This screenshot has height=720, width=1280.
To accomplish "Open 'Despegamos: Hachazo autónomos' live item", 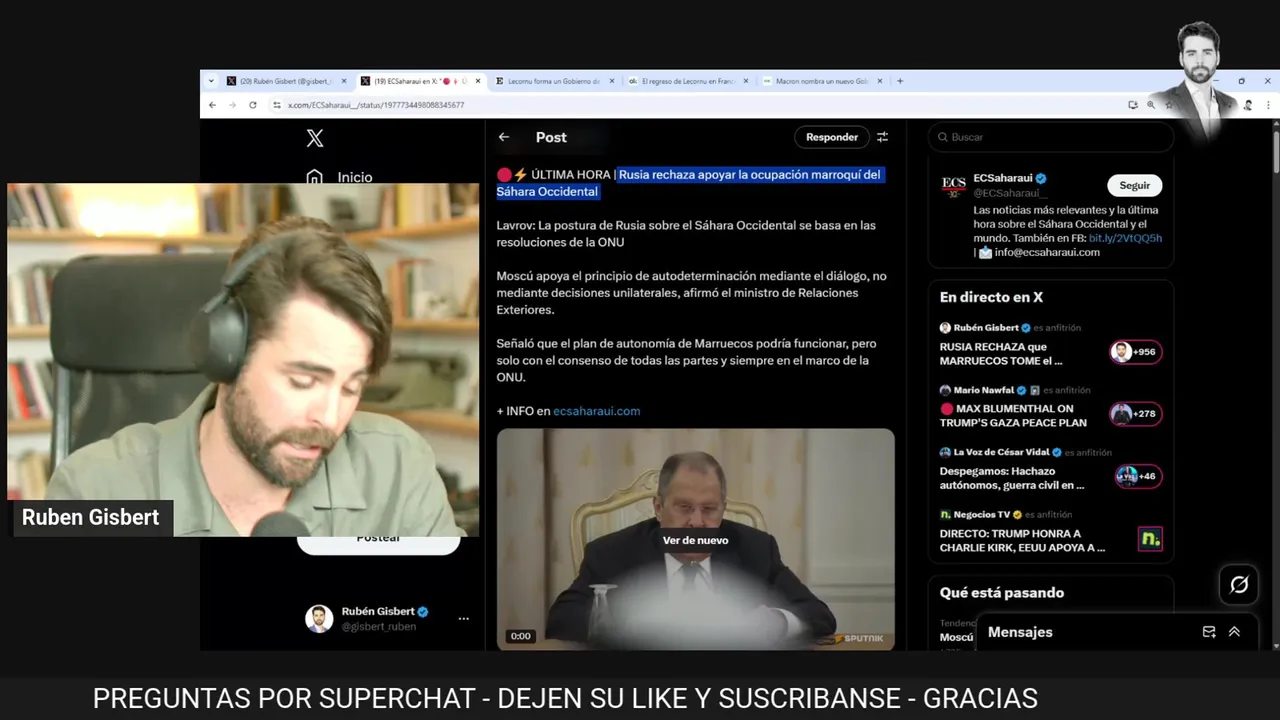I will 1012,478.
